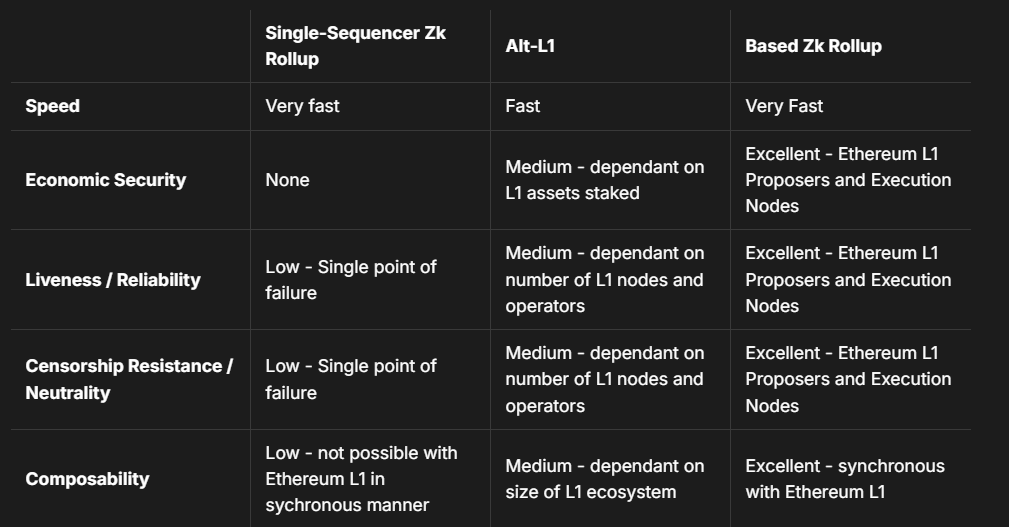Click Single-Sequencer's Liveness 'Single point of failure' cell
Viewport: 1009px width, 527px height.
pos(350,280)
